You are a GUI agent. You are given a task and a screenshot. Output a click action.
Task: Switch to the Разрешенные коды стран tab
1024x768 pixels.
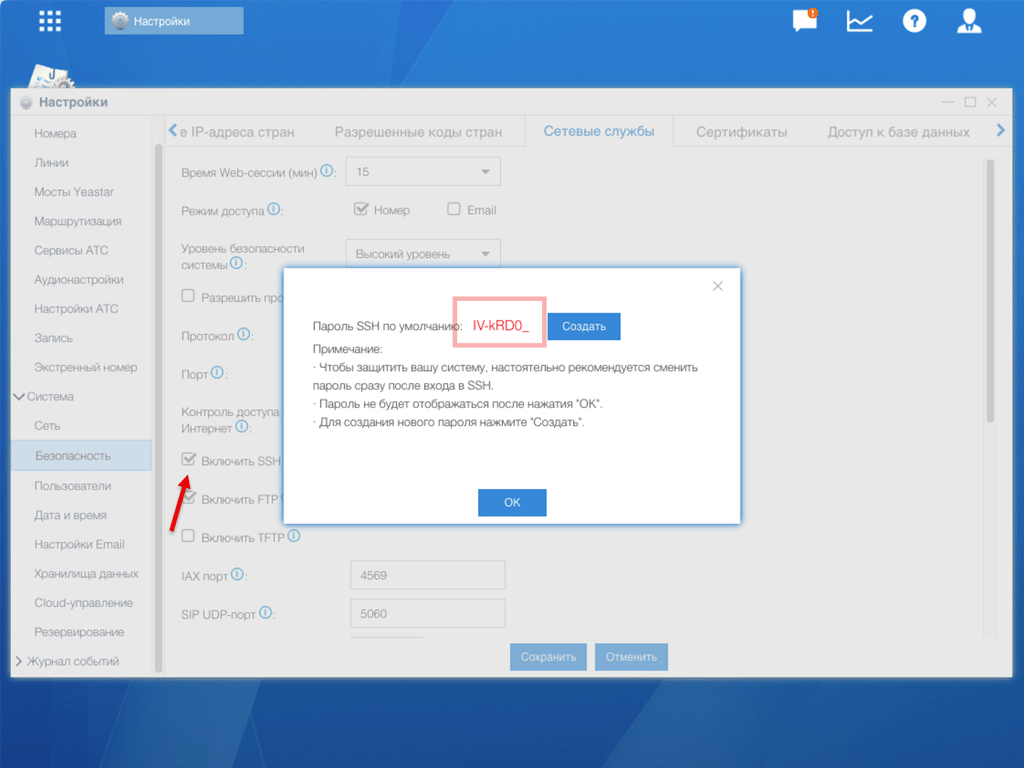click(x=420, y=130)
